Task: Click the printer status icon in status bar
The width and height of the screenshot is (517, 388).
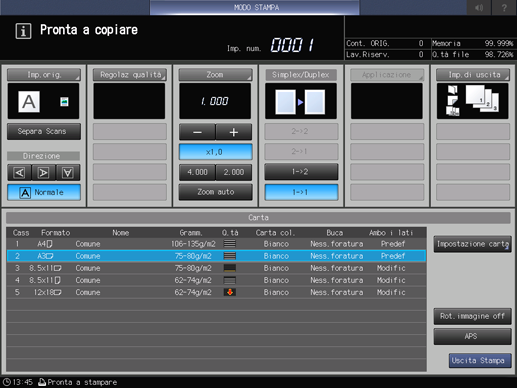Action: click(x=42, y=382)
